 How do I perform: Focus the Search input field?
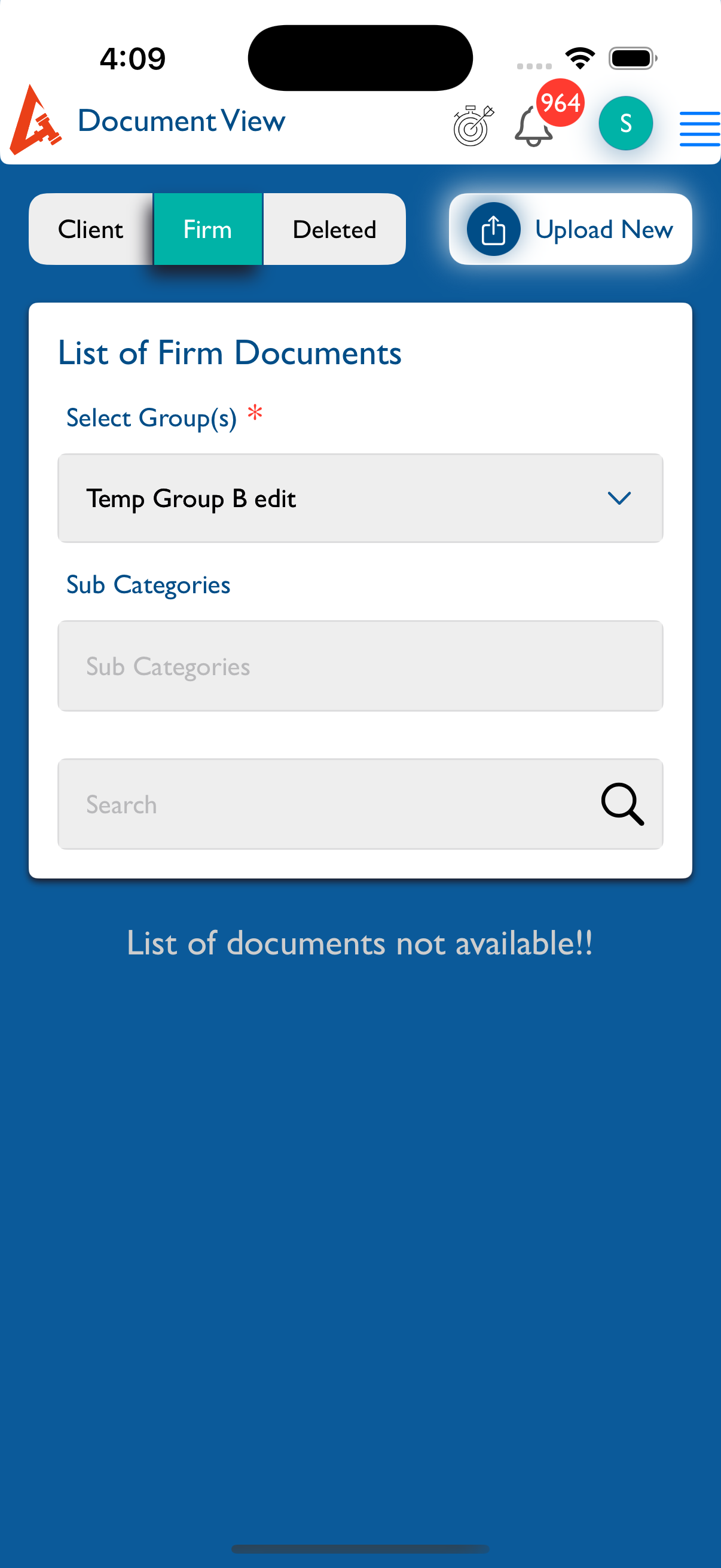pyautogui.click(x=329, y=804)
